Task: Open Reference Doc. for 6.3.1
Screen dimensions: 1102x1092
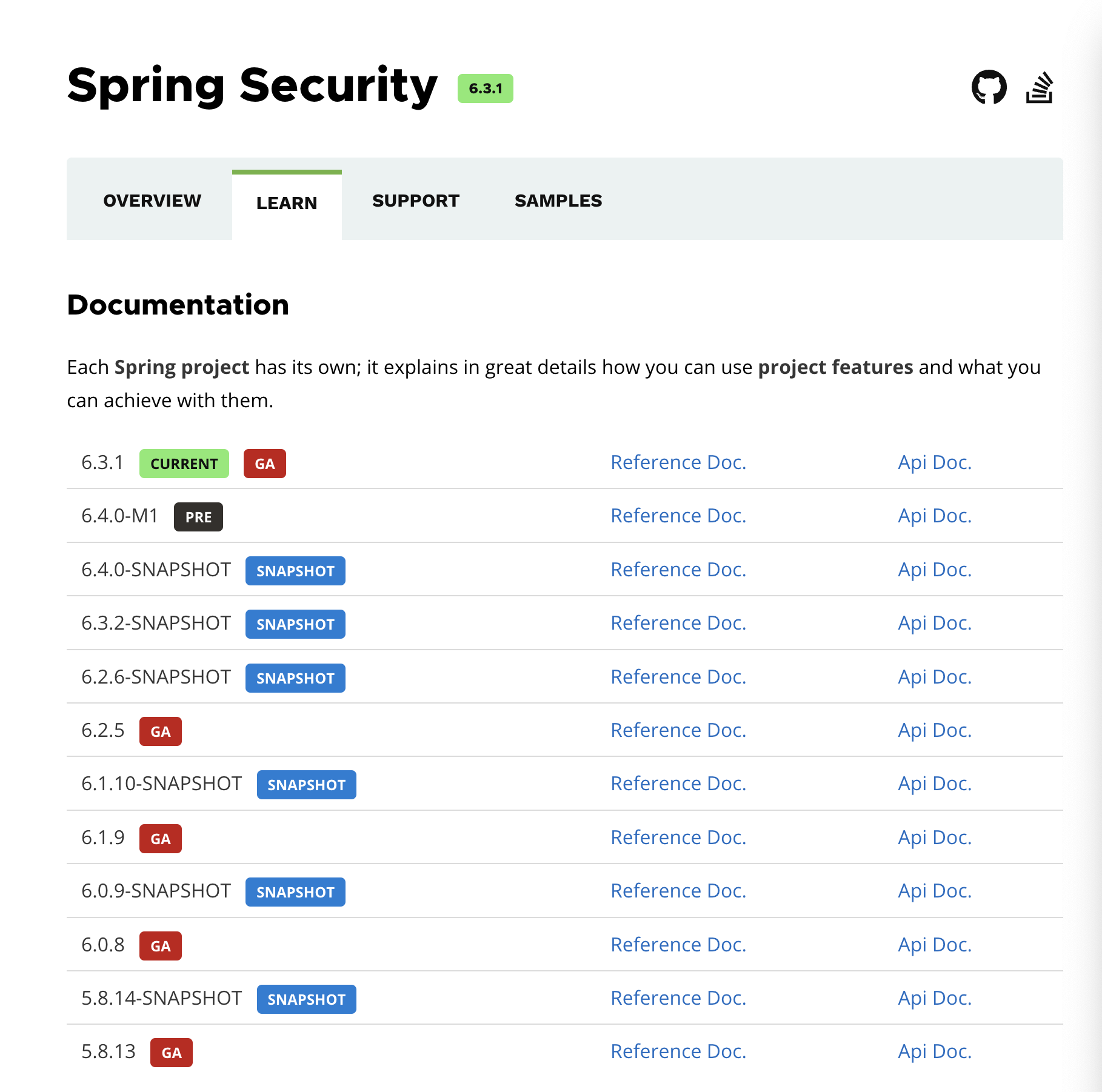Action: tap(678, 462)
